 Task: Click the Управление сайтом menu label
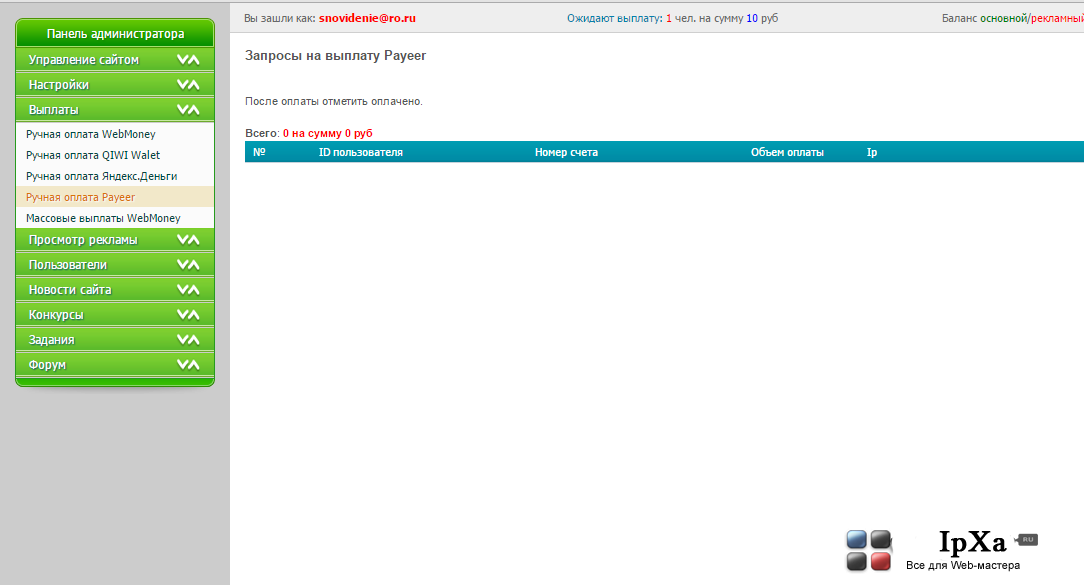coord(84,60)
